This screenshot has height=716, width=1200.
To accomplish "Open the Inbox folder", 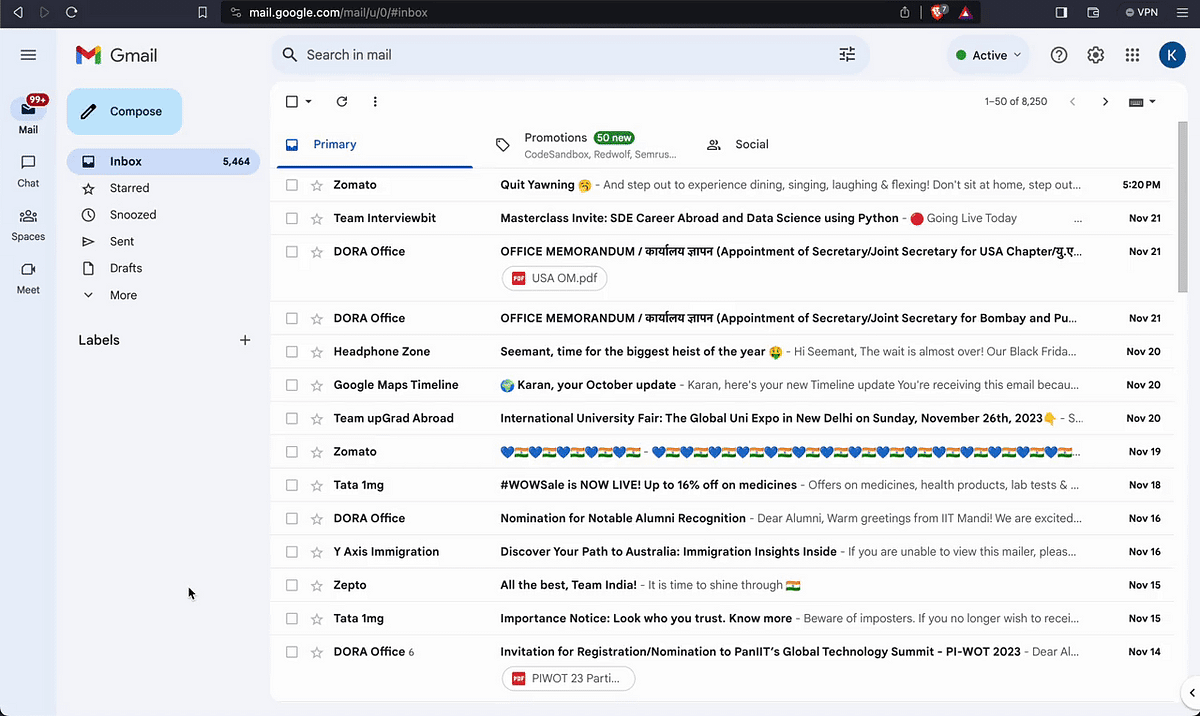I will tap(163, 161).
